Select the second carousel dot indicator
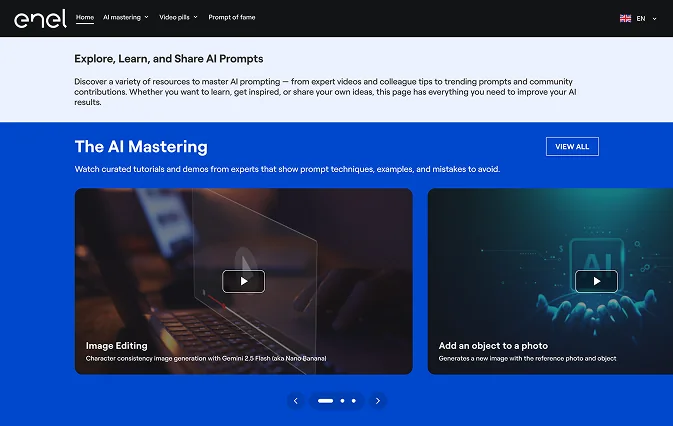This screenshot has width=674, height=426. [342, 401]
